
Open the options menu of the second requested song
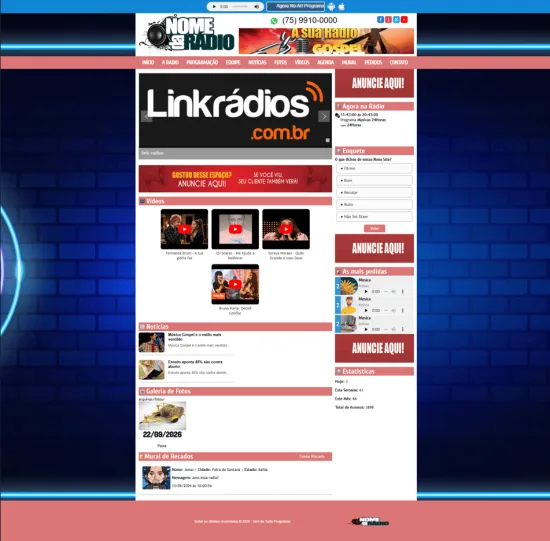click(403, 310)
